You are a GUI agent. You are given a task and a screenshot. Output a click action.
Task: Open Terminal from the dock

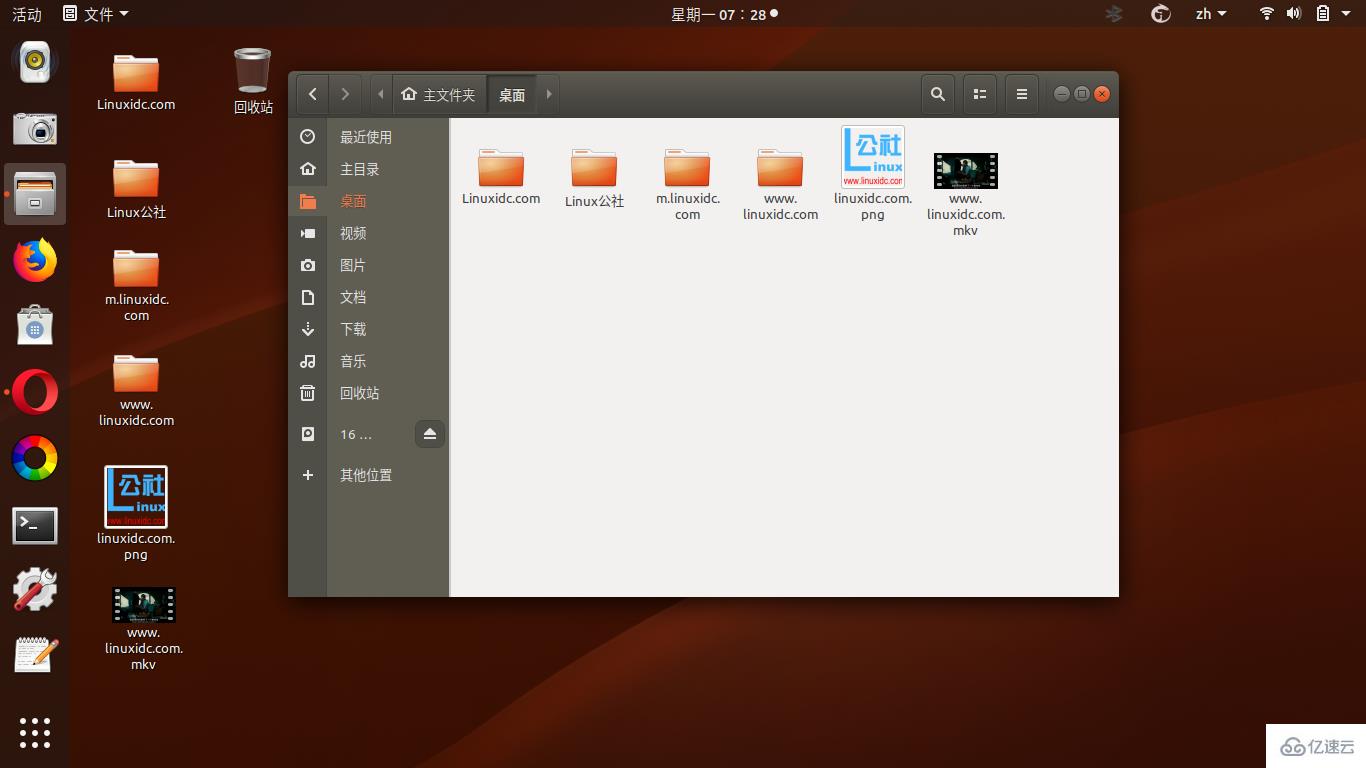[x=35, y=525]
